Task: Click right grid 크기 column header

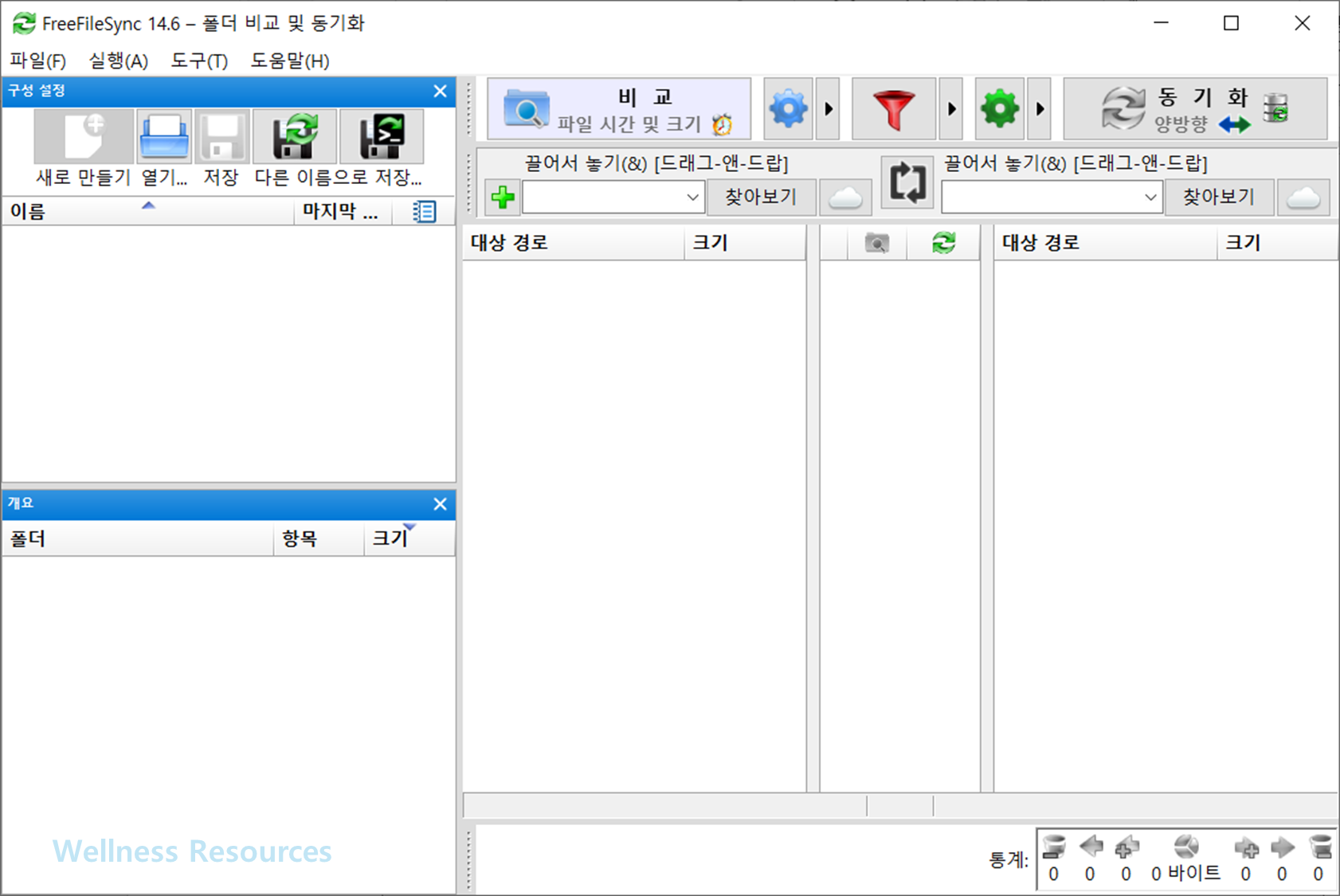Action: click(x=1278, y=243)
